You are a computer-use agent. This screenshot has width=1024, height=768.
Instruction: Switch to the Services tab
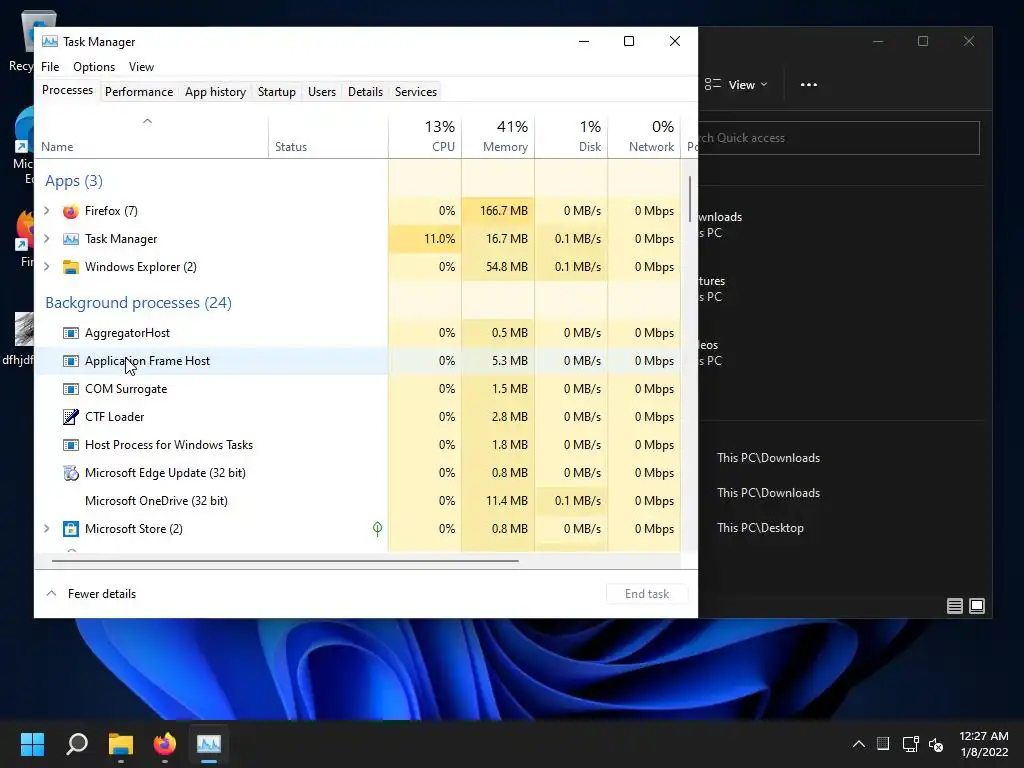(416, 92)
